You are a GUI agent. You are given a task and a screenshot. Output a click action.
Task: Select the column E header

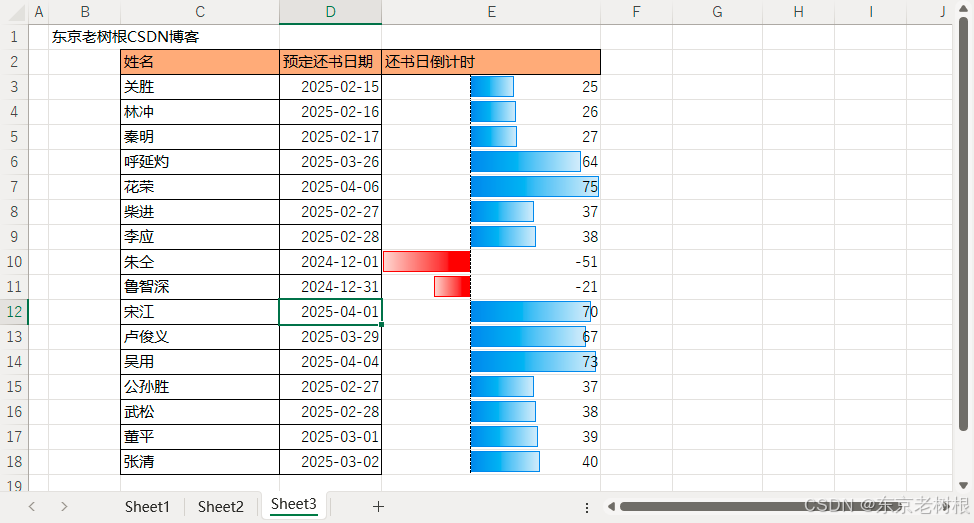pyautogui.click(x=491, y=12)
